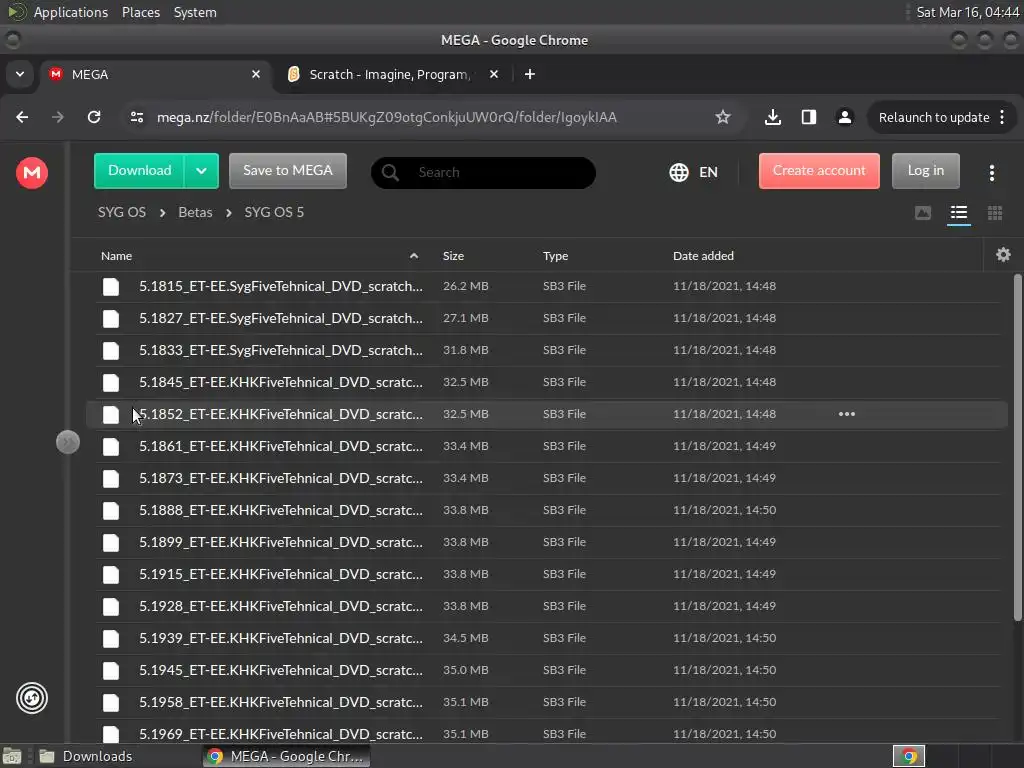This screenshot has height=768, width=1024.
Task: Open the Places menu
Action: click(x=141, y=12)
